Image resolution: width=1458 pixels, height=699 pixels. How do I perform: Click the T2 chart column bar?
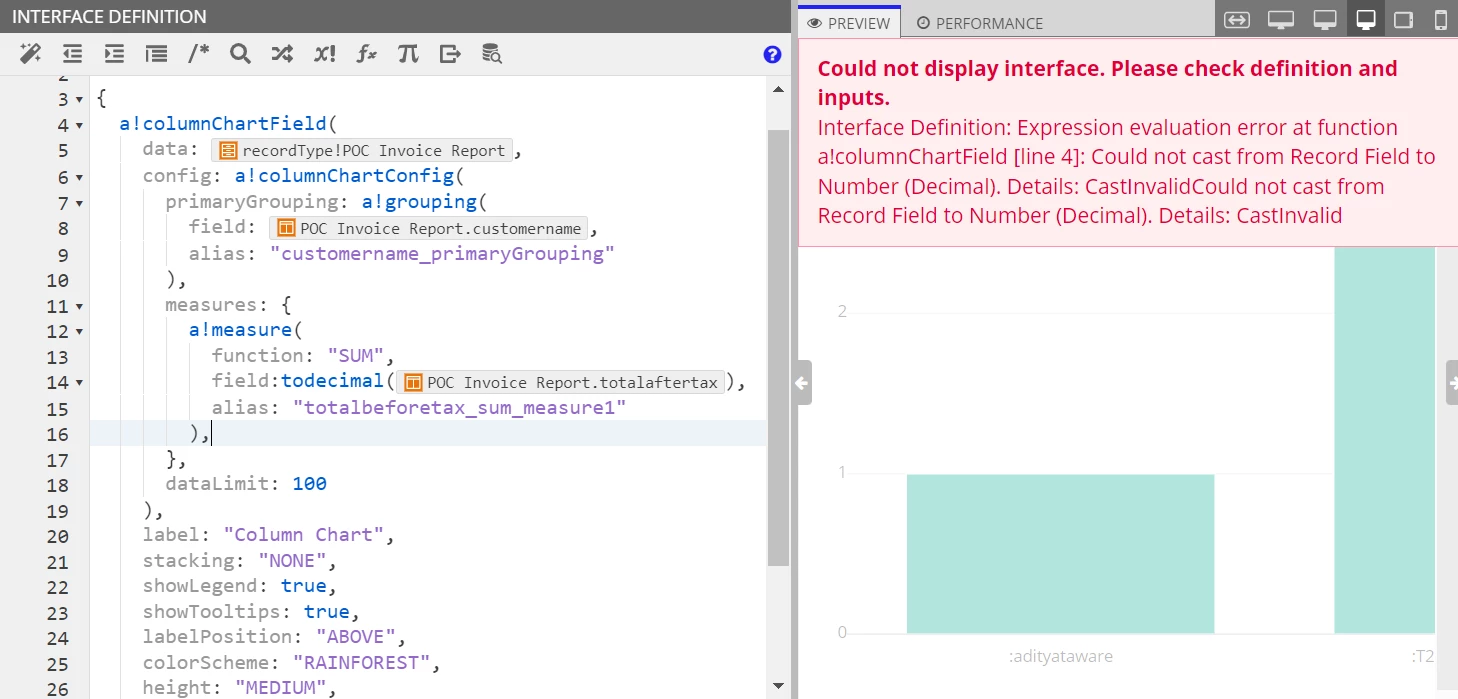click(1384, 440)
